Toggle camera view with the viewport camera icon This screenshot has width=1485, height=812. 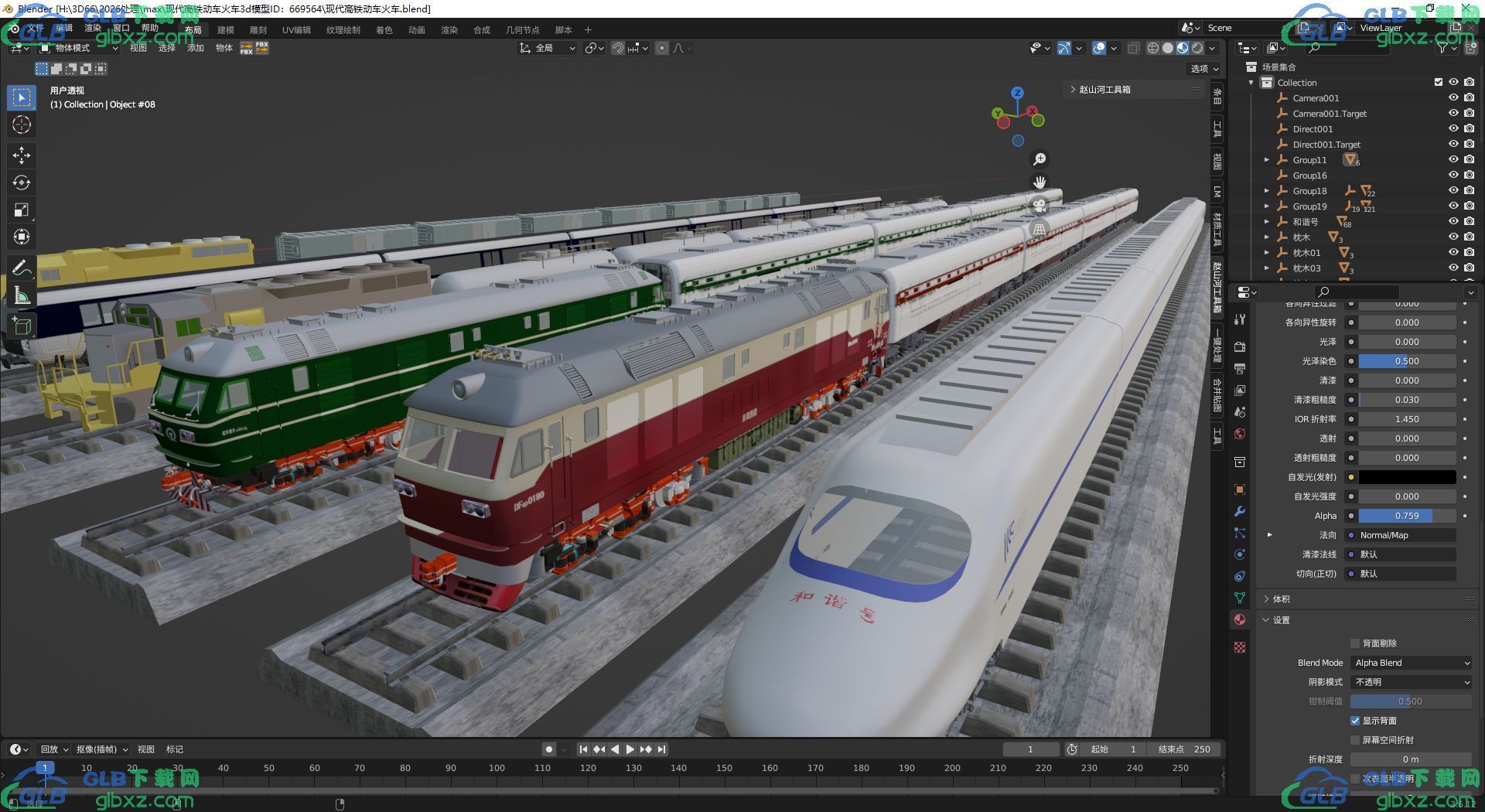[1039, 206]
